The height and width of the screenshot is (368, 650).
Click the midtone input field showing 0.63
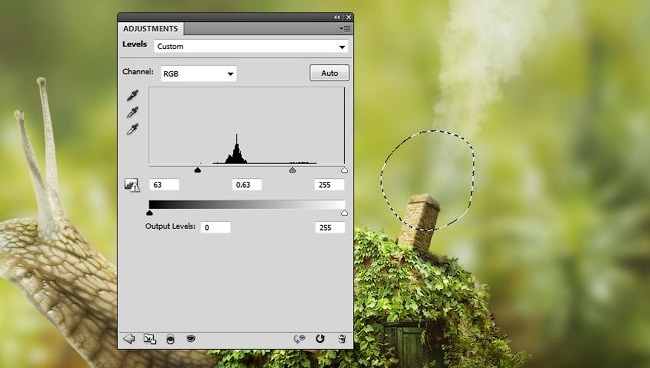(x=247, y=185)
